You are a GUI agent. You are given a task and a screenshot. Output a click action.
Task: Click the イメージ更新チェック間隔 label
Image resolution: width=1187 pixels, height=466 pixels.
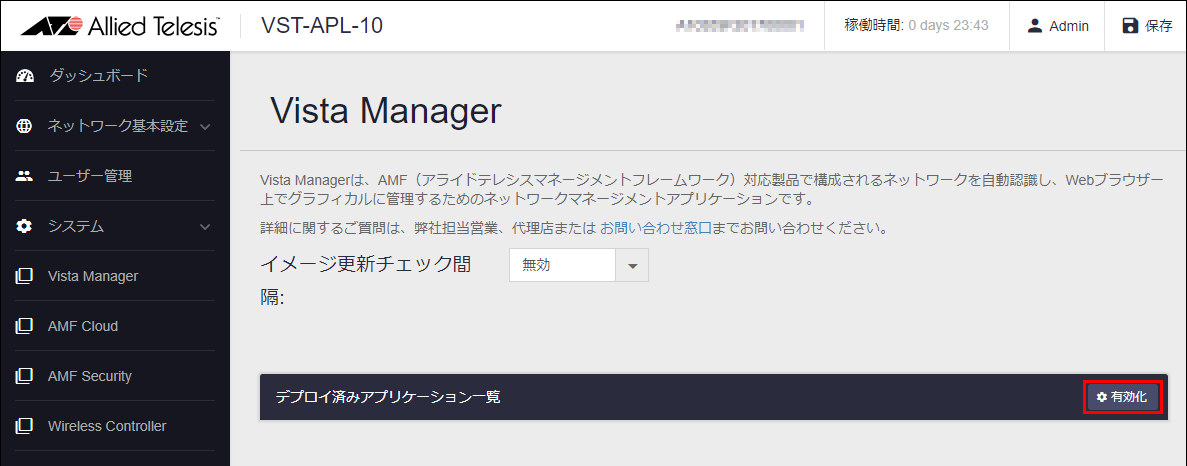coord(366,281)
